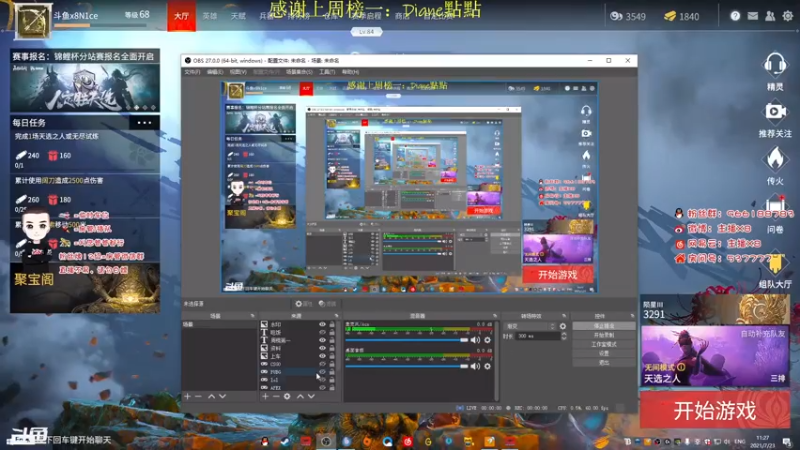Click the 工作室模式 studio mode button
This screenshot has width=800, height=450.
tap(604, 344)
